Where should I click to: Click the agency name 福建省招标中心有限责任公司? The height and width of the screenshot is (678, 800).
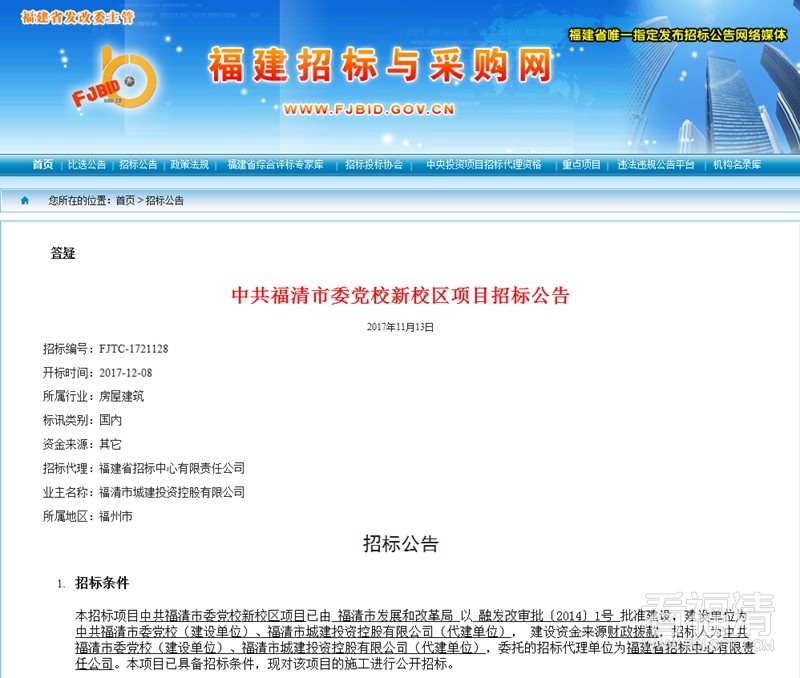tap(172, 468)
